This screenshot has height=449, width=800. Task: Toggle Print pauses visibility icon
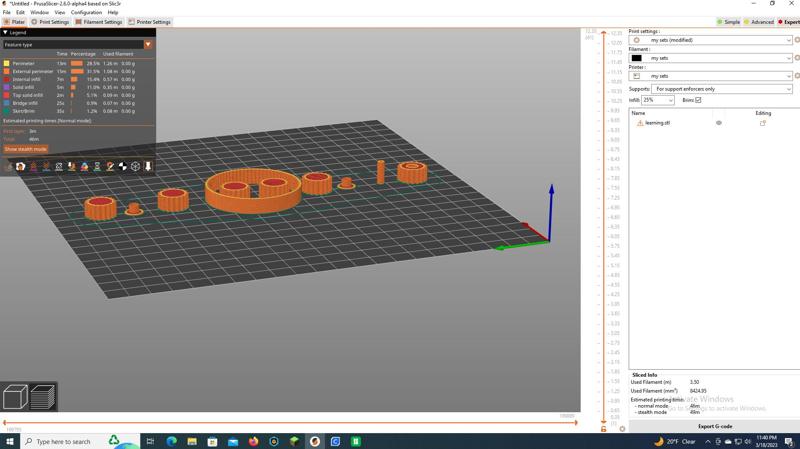coord(97,166)
